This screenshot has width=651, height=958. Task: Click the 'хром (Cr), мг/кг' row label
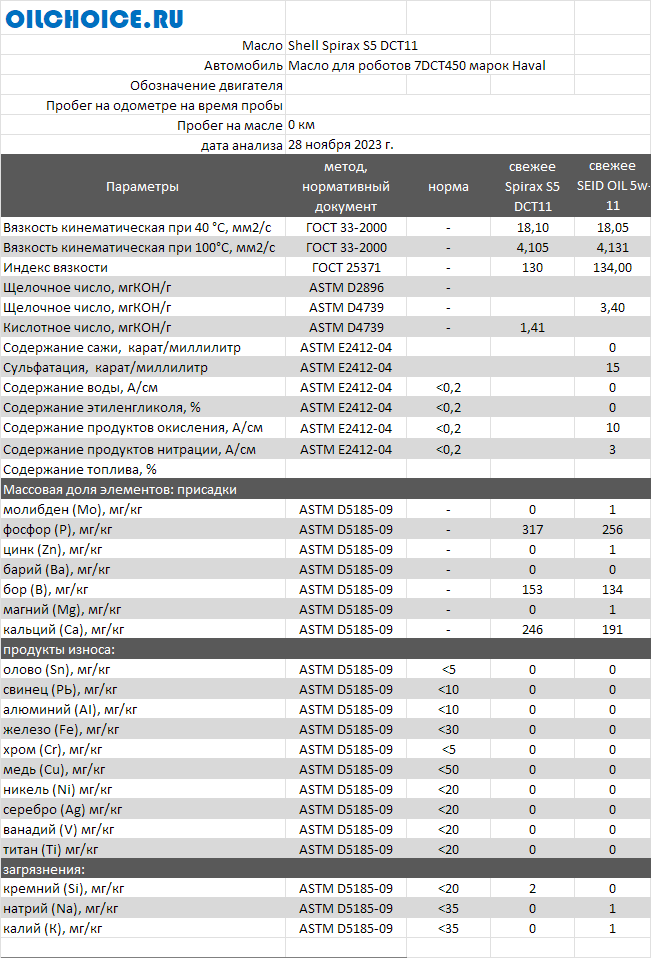(53, 750)
